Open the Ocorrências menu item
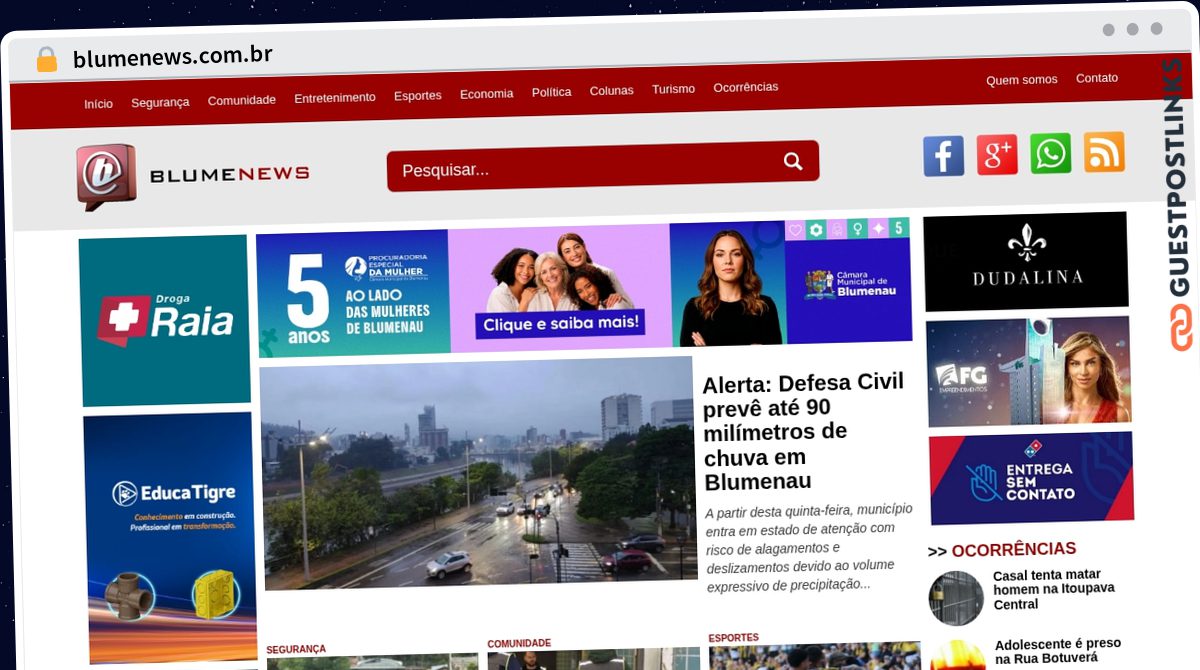Viewport: 1200px width, 670px height. point(746,87)
